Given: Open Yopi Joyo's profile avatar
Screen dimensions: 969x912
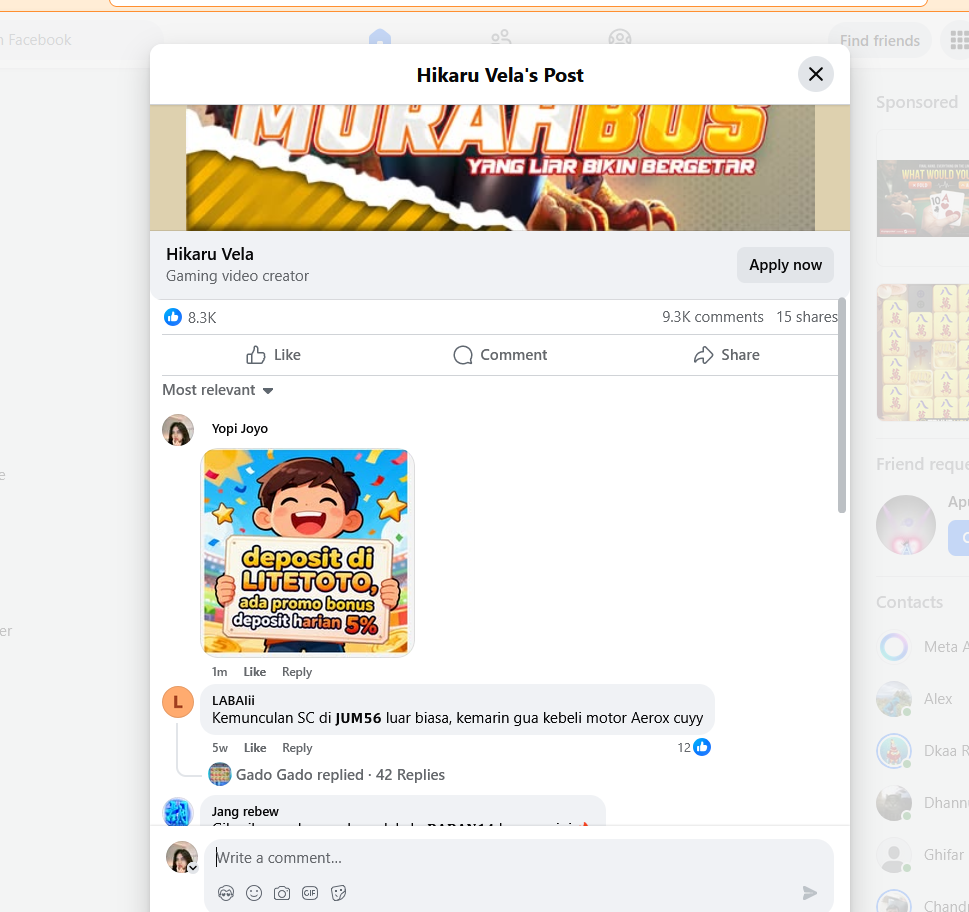Looking at the screenshot, I should [178, 430].
